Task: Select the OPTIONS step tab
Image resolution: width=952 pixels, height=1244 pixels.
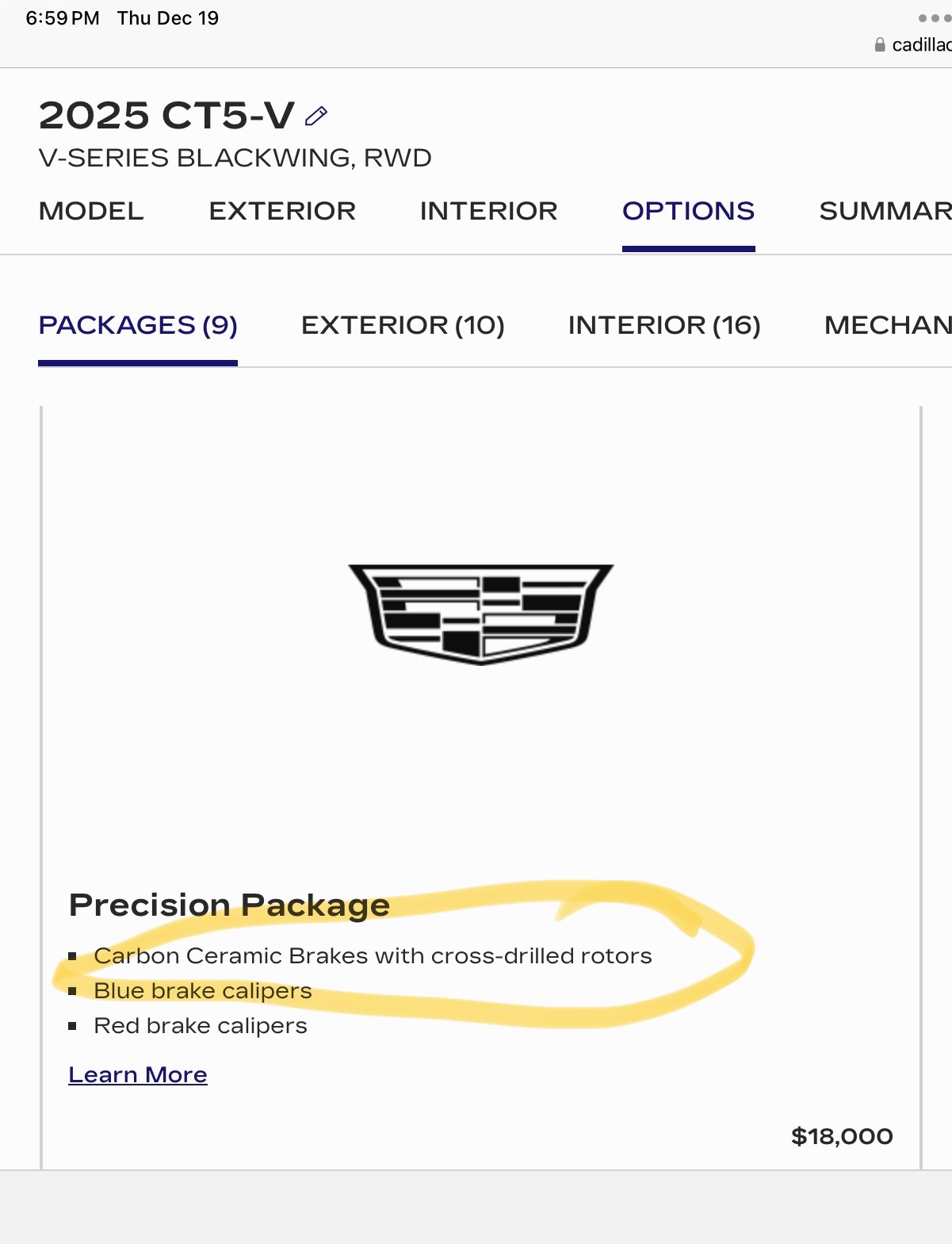Action: 688,211
